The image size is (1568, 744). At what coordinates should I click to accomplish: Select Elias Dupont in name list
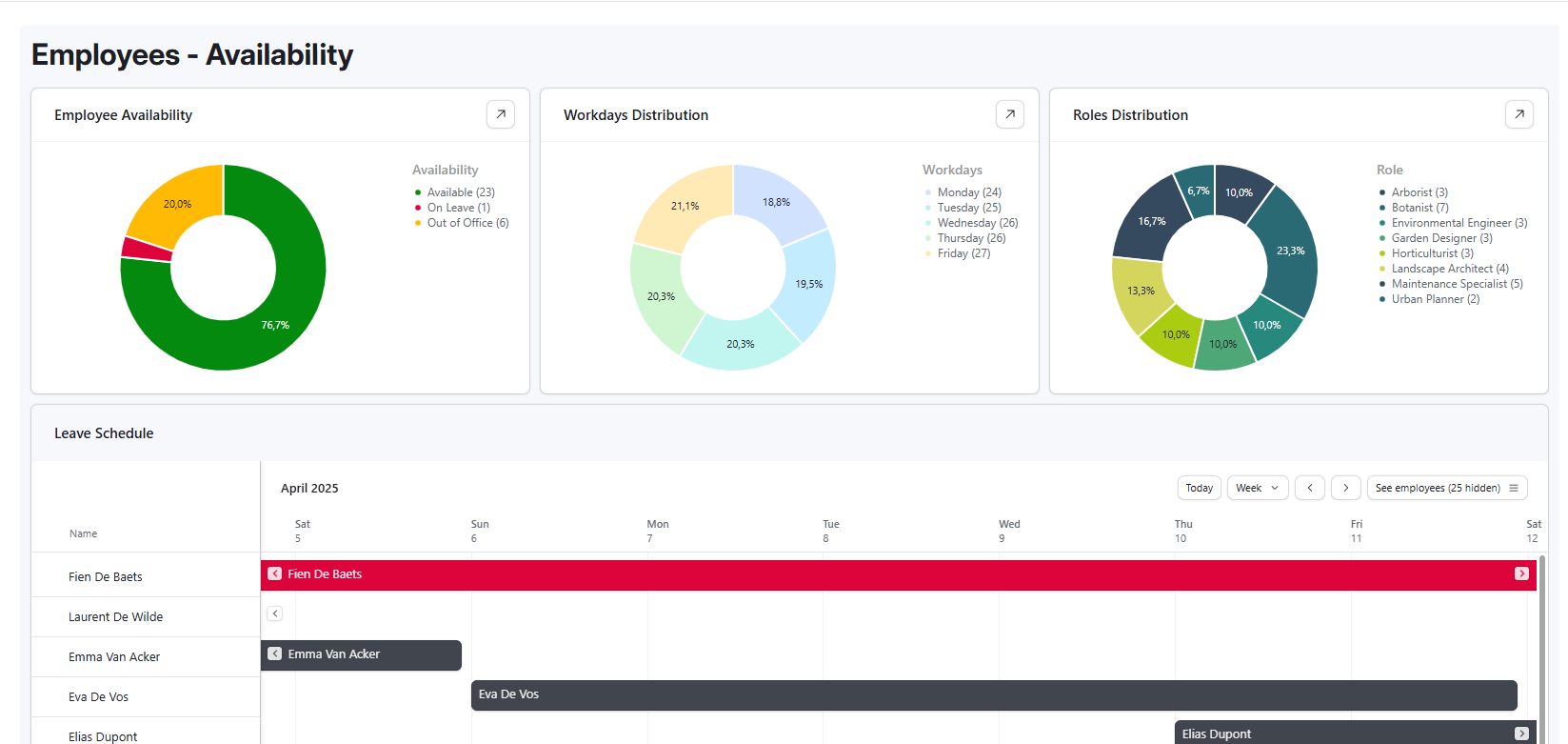[x=103, y=736]
